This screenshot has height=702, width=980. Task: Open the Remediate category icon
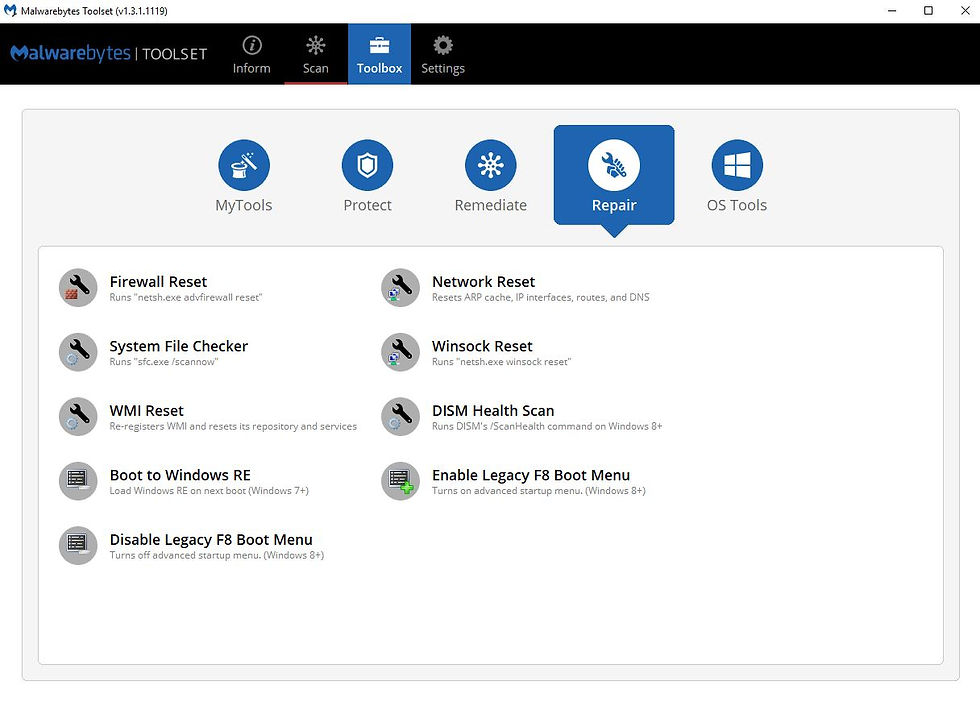pos(491,165)
